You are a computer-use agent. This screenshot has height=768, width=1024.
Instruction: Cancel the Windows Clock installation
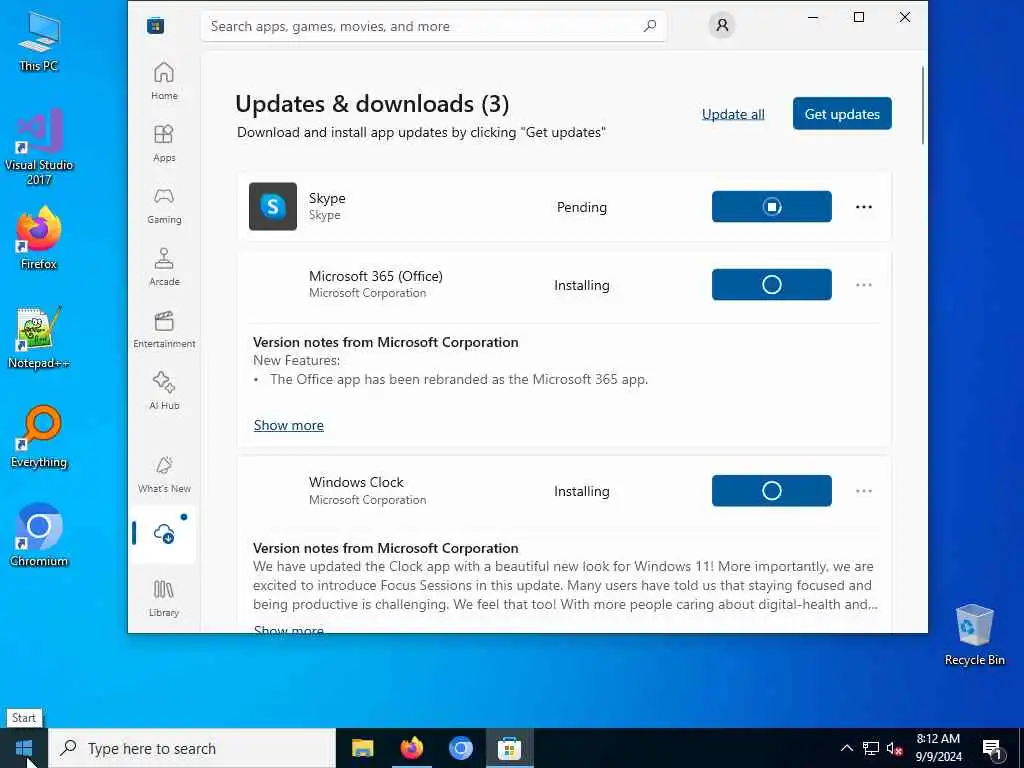[771, 490]
